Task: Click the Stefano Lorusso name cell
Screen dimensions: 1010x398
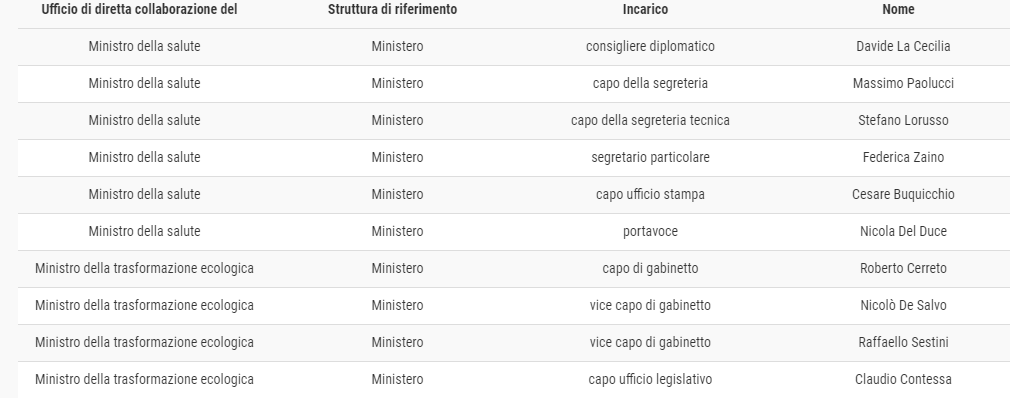Action: [903, 120]
